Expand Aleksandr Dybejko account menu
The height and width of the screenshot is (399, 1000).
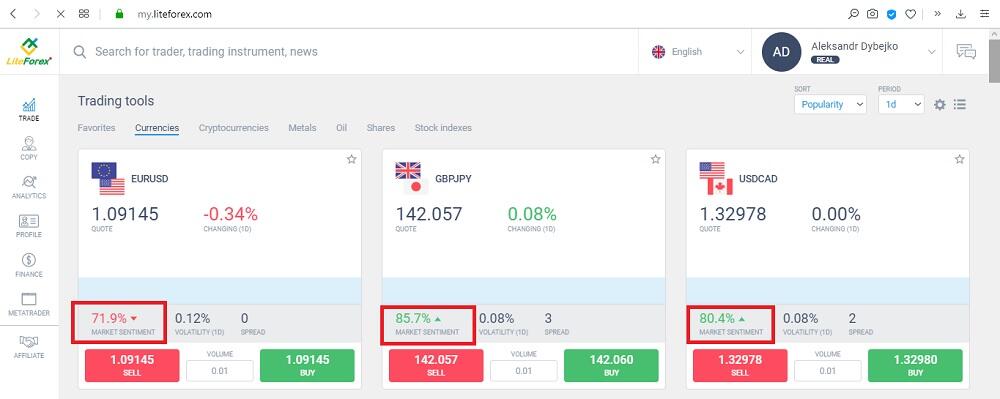pos(932,52)
